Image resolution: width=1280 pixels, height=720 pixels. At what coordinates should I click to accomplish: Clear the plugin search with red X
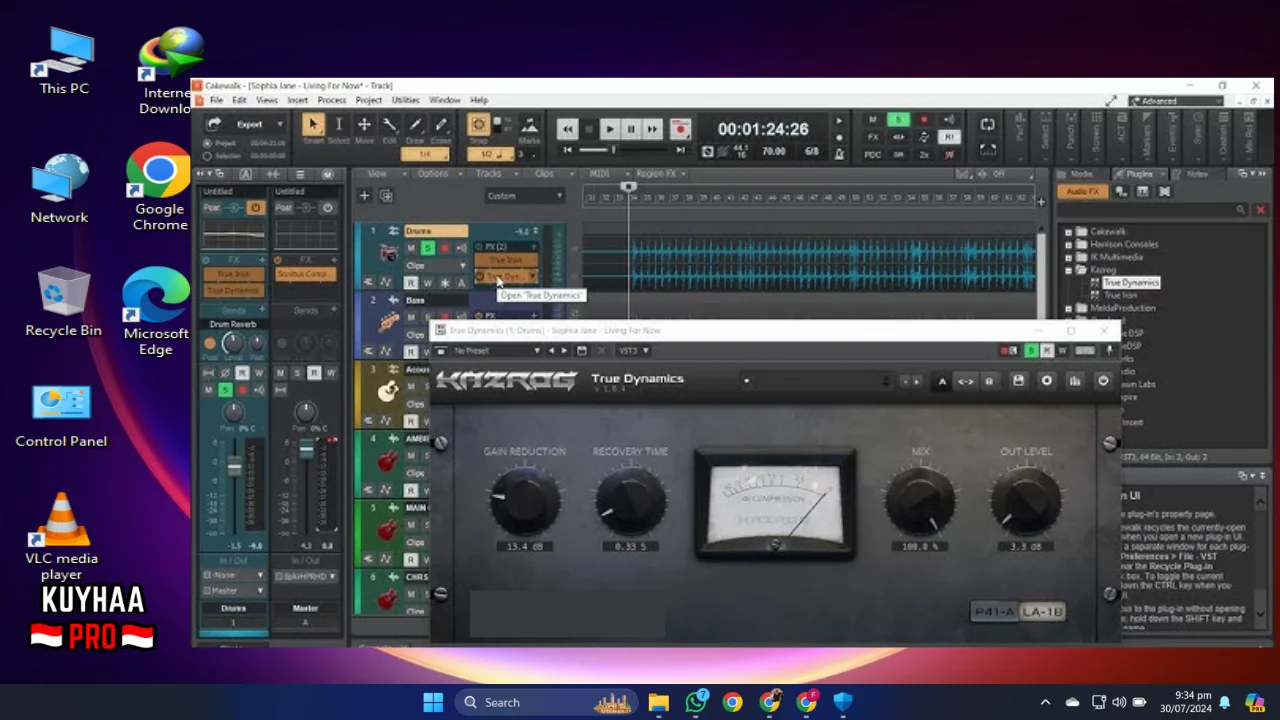click(1260, 210)
